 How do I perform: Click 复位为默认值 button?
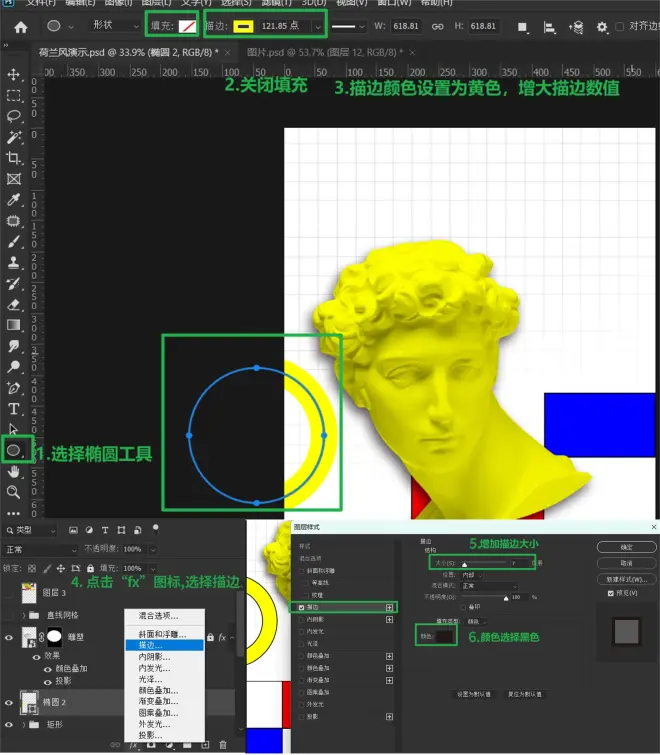(x=525, y=694)
